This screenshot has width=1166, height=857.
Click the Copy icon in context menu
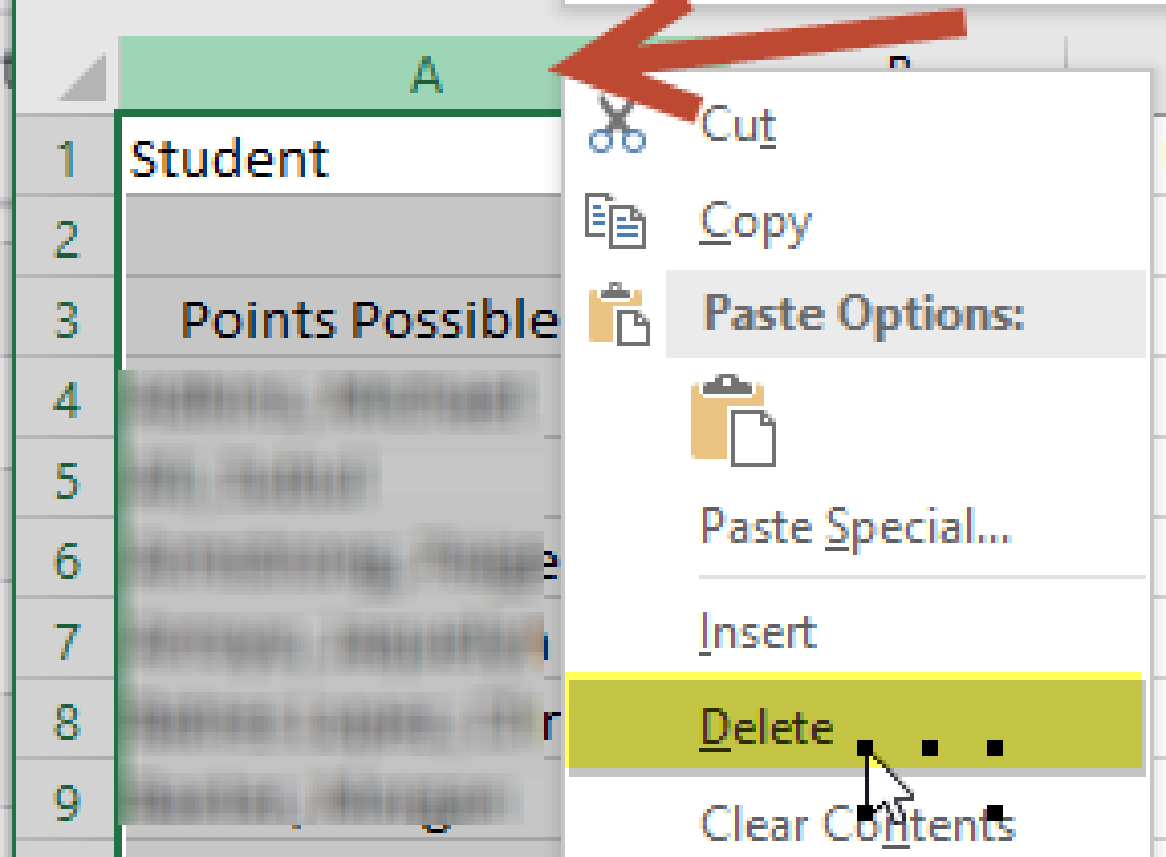click(615, 221)
